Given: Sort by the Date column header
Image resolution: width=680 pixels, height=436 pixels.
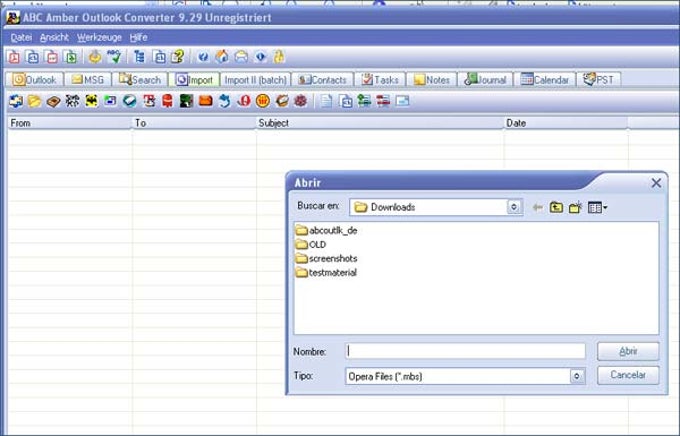Looking at the screenshot, I should 566,123.
